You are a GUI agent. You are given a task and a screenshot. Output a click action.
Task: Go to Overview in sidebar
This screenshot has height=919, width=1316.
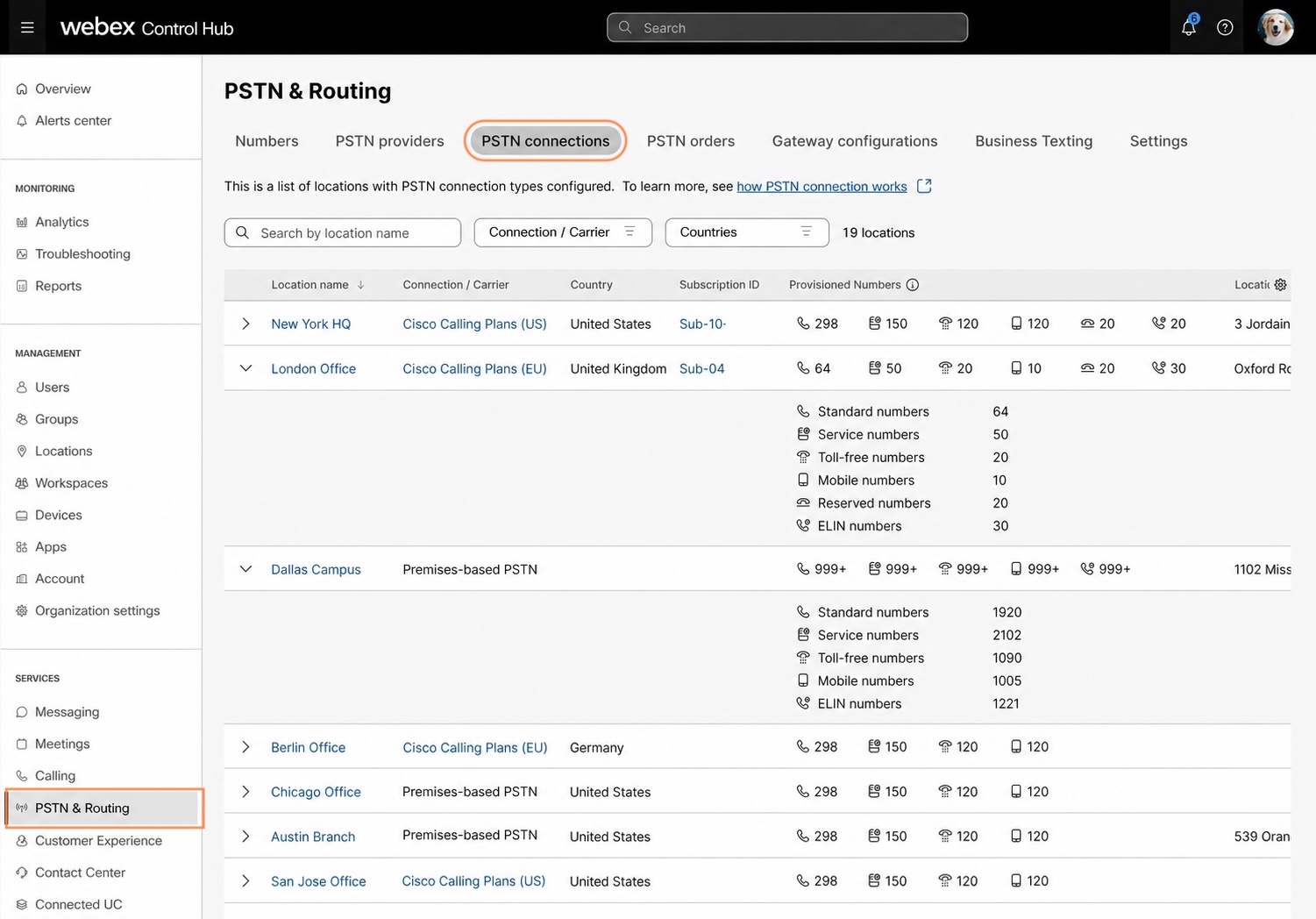(x=62, y=89)
